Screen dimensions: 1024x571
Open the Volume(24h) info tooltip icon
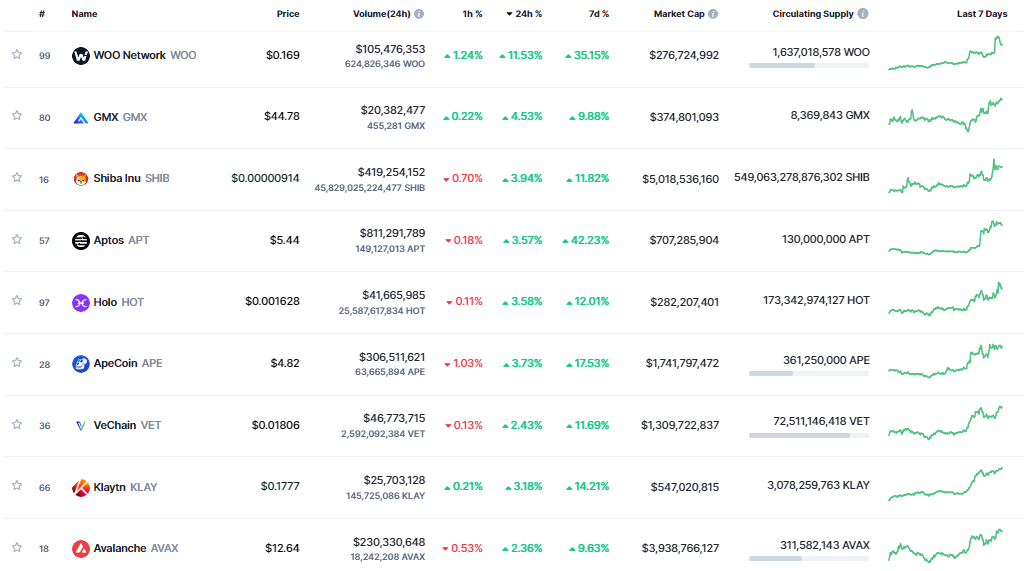point(419,14)
